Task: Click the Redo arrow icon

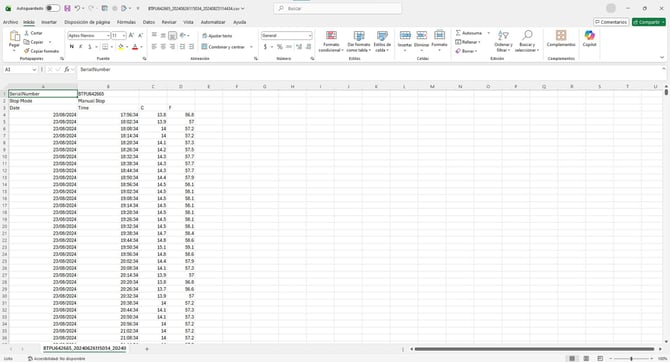Action: [x=91, y=8]
